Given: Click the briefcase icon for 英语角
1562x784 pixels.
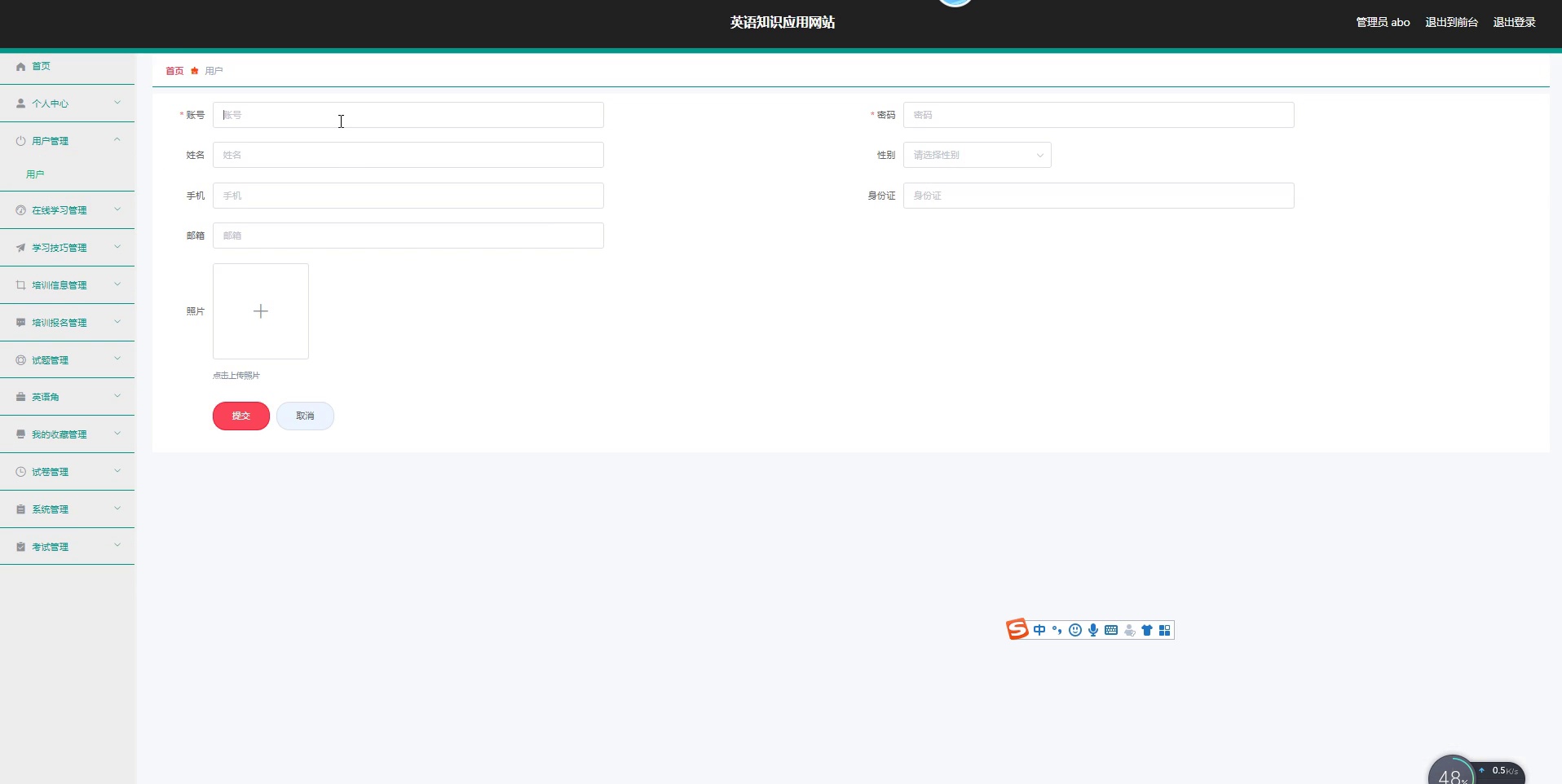Looking at the screenshot, I should [x=21, y=397].
